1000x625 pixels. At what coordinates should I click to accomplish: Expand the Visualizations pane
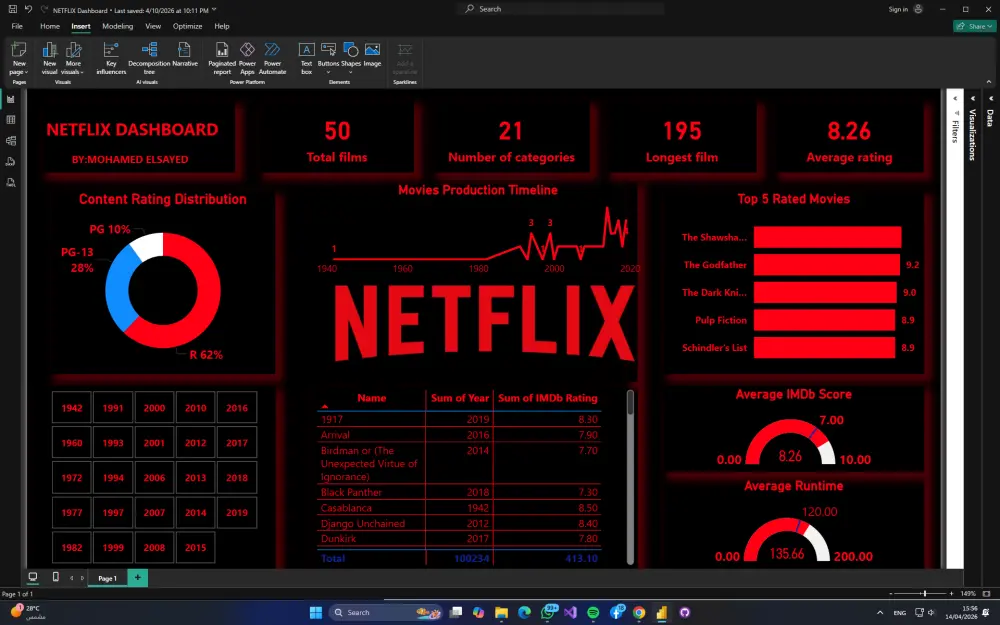[973, 99]
